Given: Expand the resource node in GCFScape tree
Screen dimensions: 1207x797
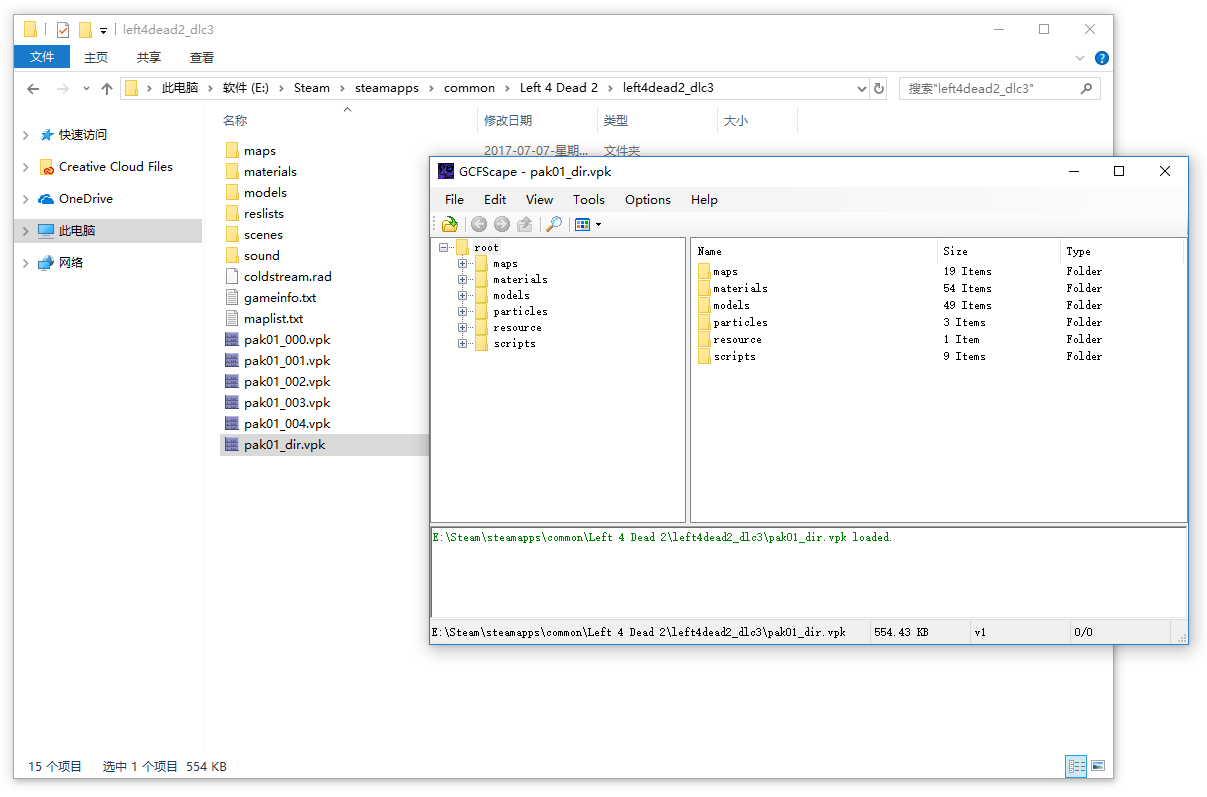Looking at the screenshot, I should [463, 327].
